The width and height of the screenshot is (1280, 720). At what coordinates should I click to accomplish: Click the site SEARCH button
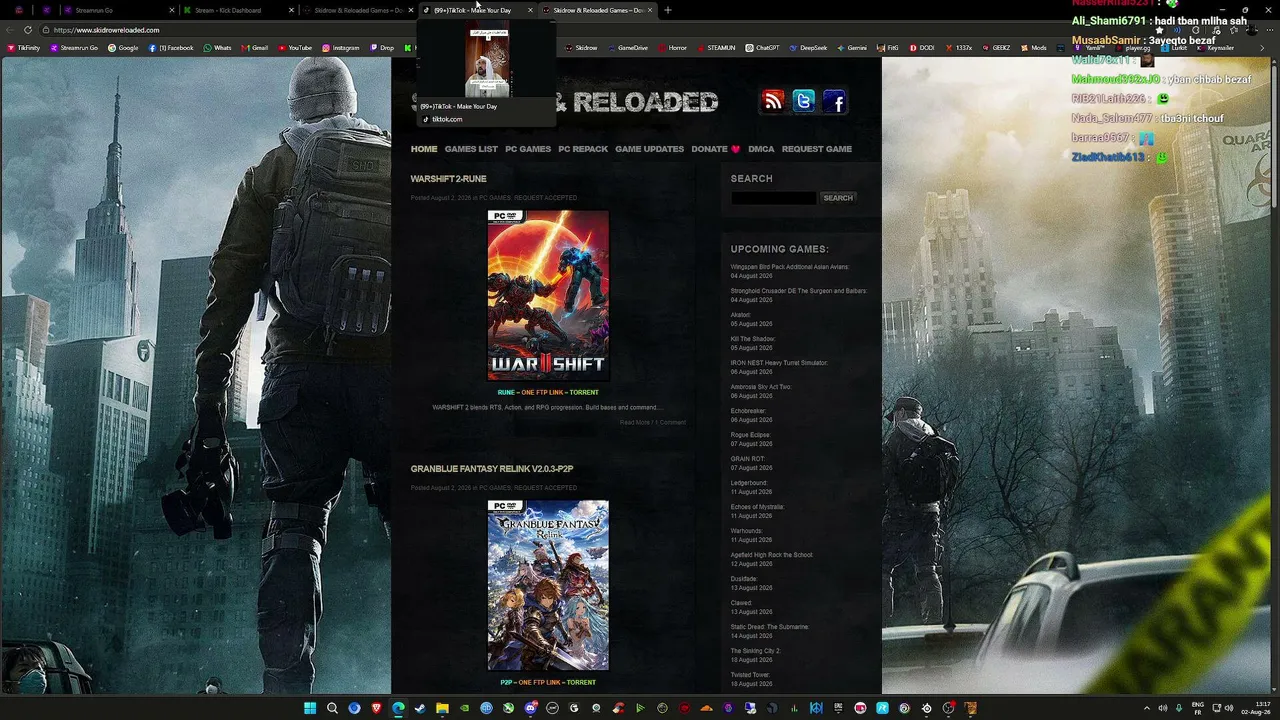click(838, 198)
